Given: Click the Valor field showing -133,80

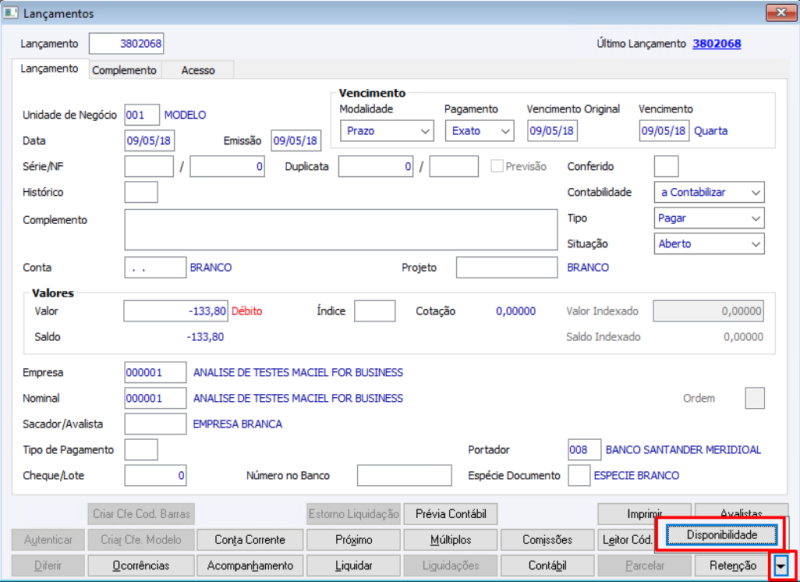Looking at the screenshot, I should [176, 311].
